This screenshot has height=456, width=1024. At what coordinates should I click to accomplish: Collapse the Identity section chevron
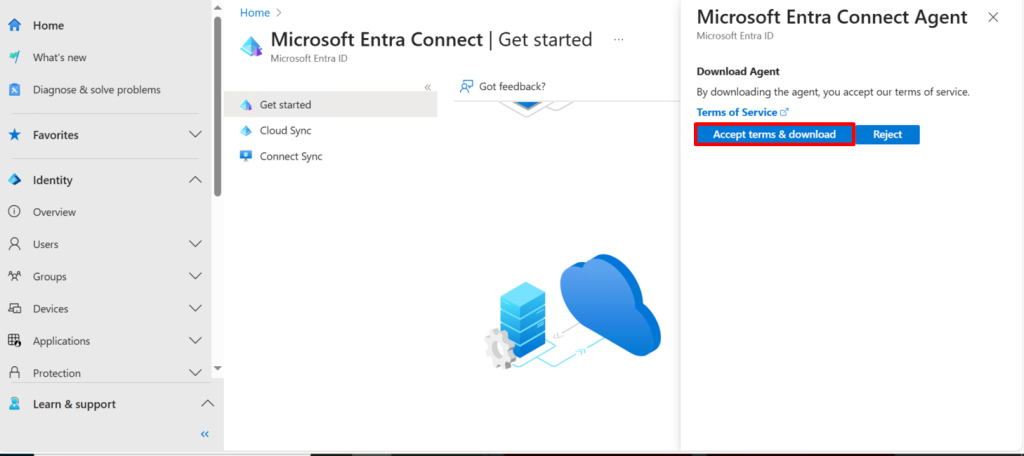[x=195, y=180]
